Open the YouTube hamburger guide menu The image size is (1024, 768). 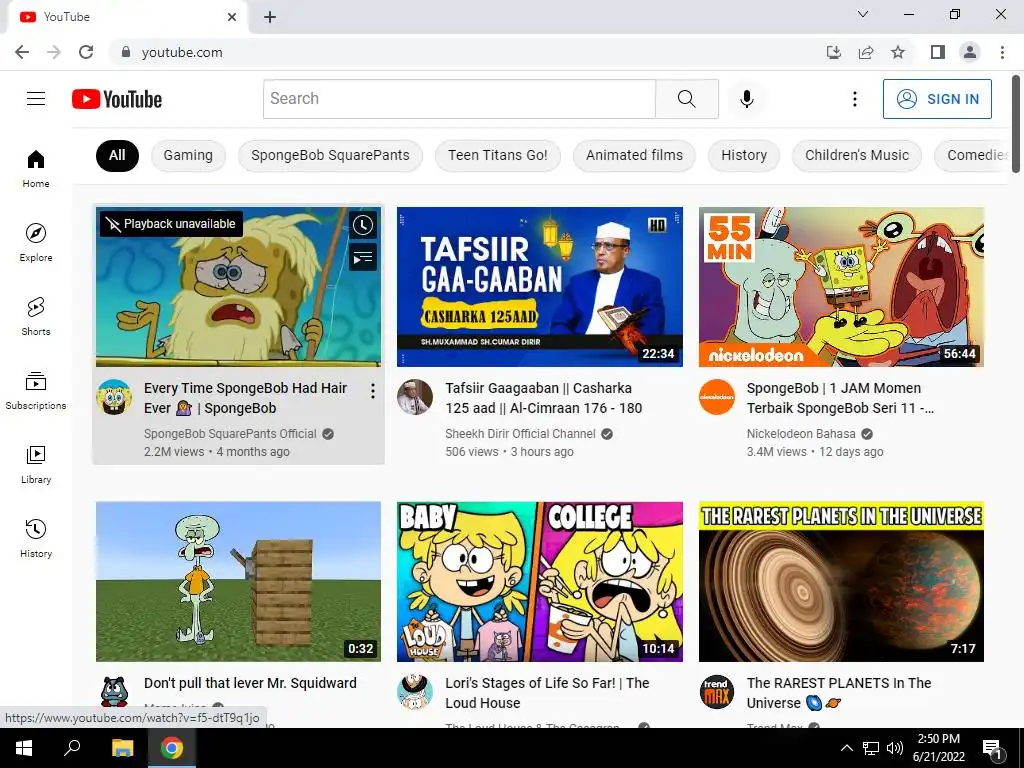(x=36, y=99)
